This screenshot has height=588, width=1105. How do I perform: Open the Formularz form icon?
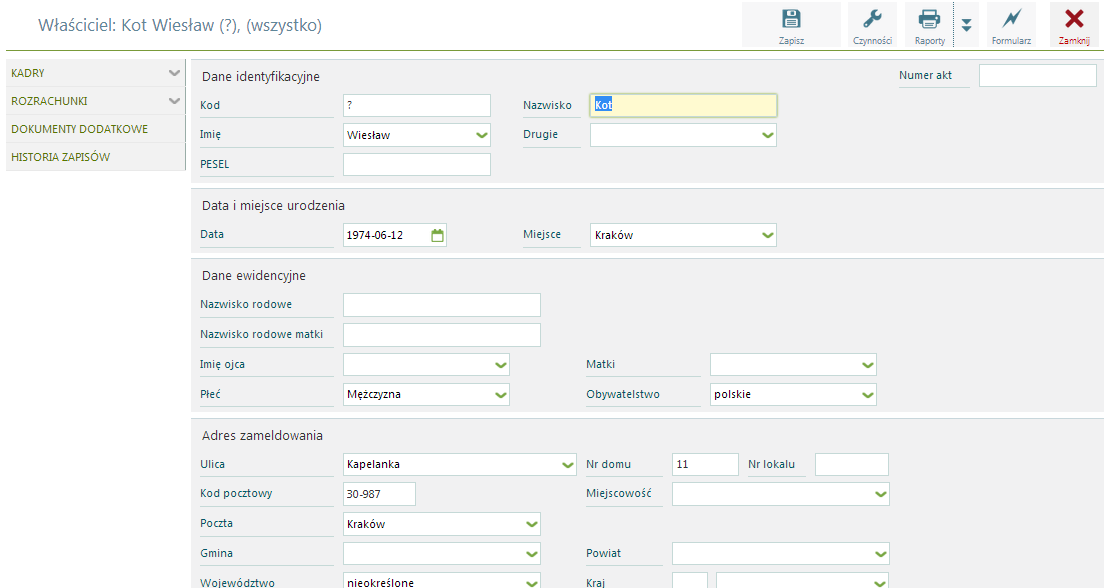click(x=1011, y=25)
